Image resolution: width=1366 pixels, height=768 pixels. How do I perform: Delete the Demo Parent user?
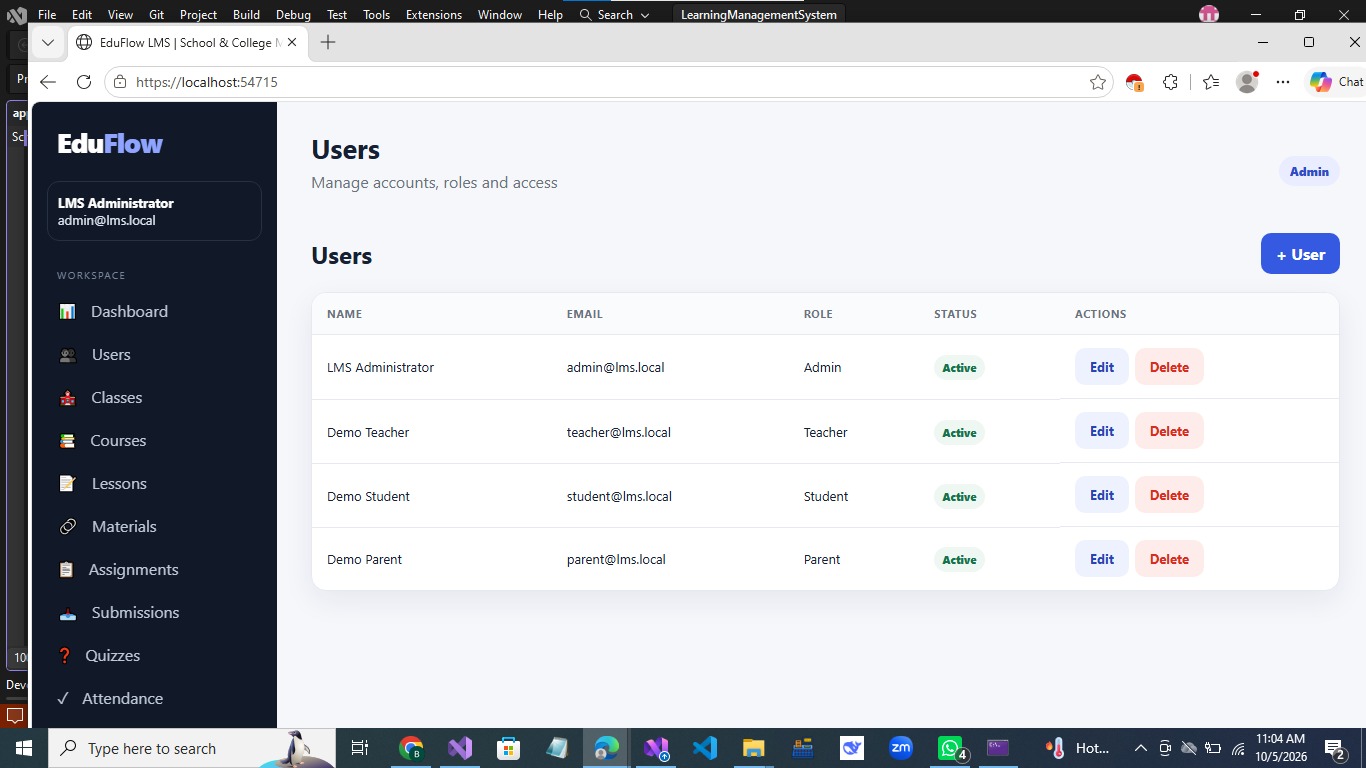click(x=1169, y=559)
